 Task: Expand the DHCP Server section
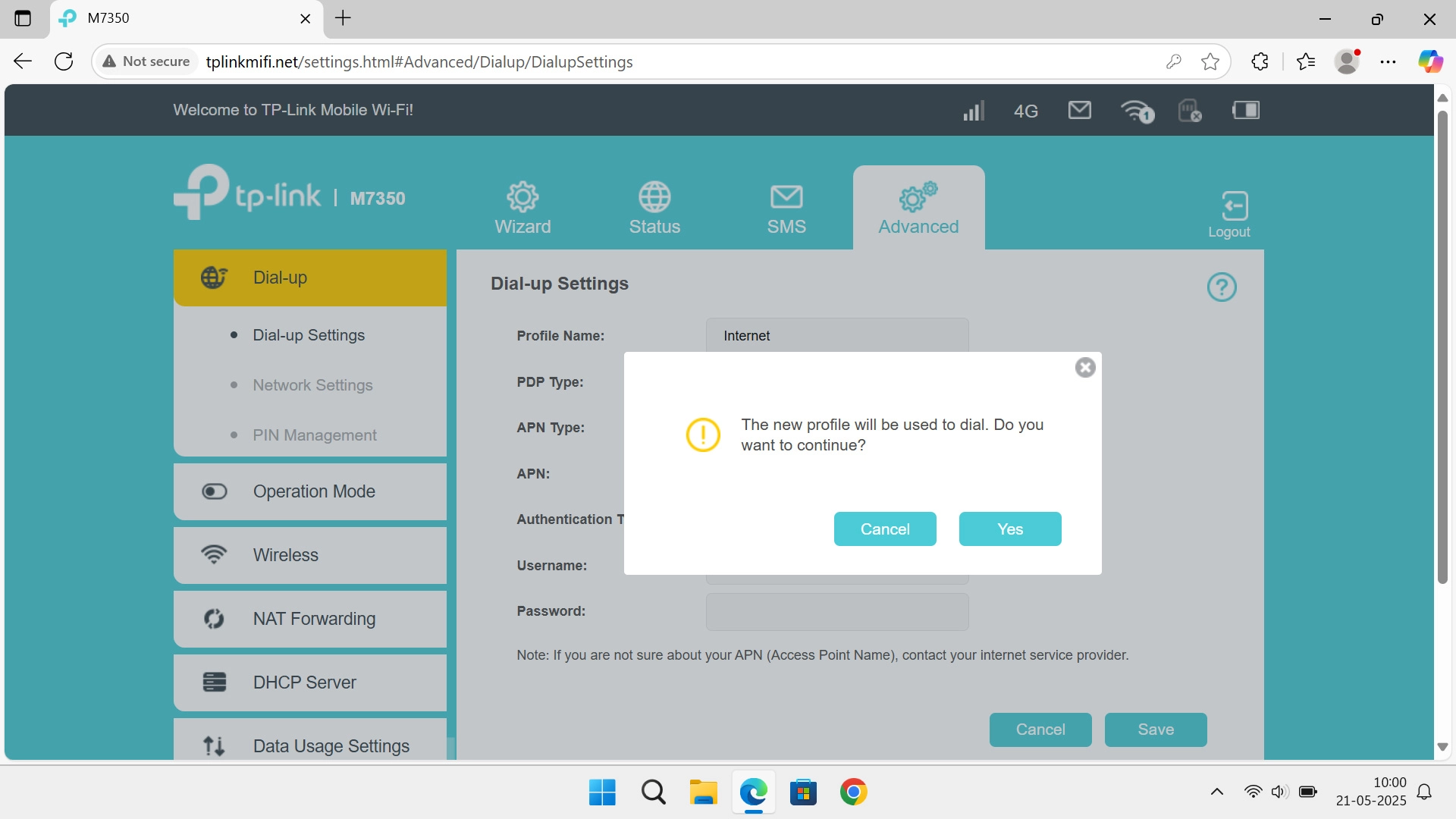pyautogui.click(x=309, y=682)
